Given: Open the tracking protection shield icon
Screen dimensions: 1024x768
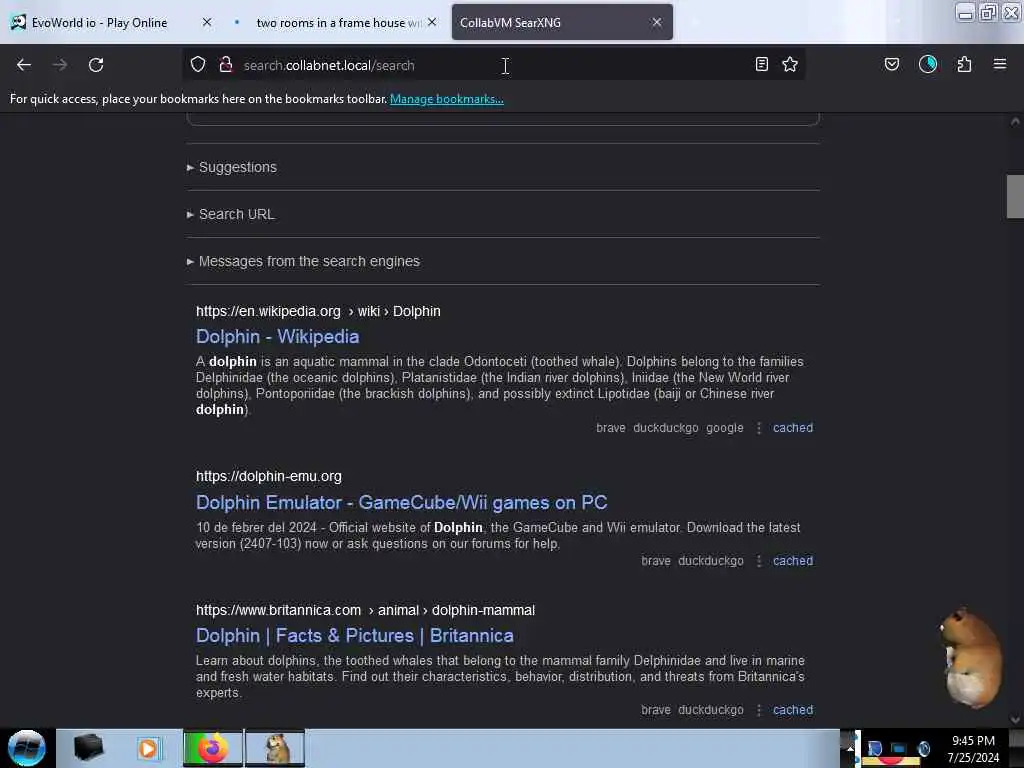Looking at the screenshot, I should pyautogui.click(x=198, y=65).
